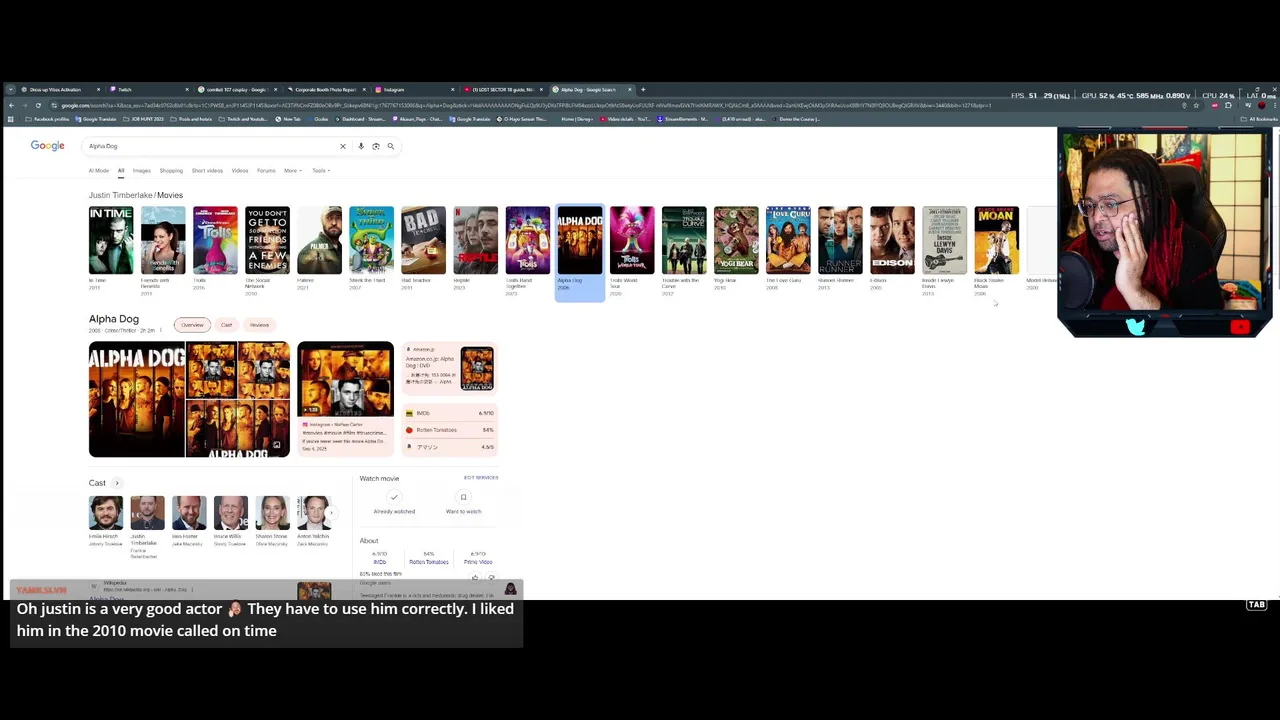Click Edit services link
This screenshot has width=1280, height=720.
point(481,478)
